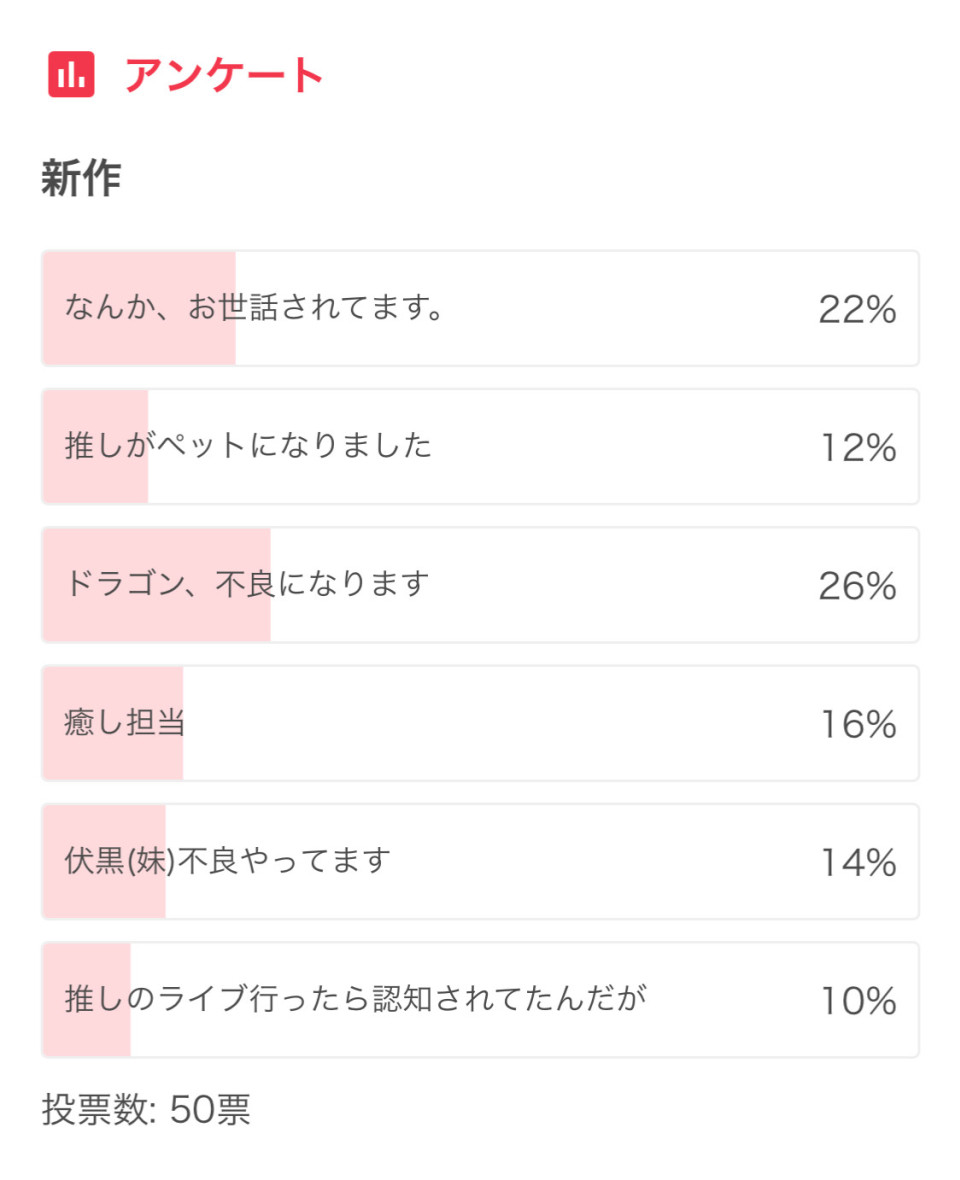The image size is (960, 1180).
Task: Choose option 推しがペットになりました
Action: (480, 446)
